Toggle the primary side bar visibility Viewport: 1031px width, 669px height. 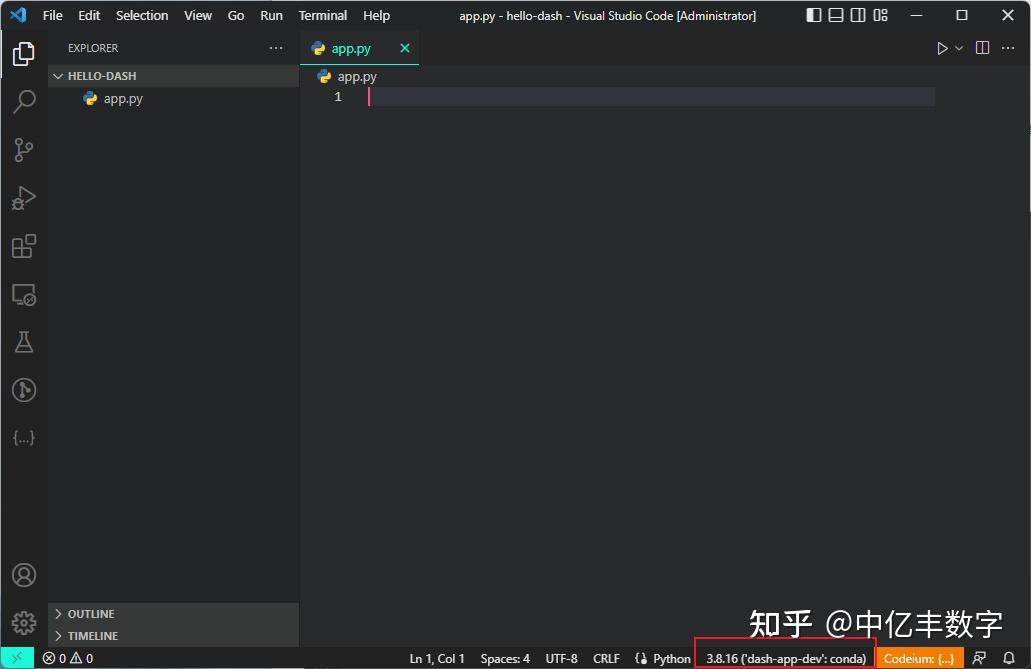(x=813, y=14)
